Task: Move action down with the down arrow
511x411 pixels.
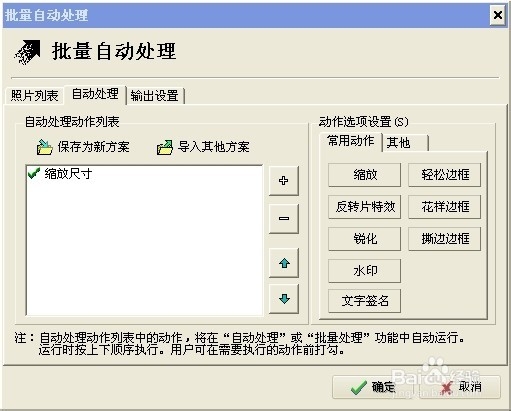Action: 284,299
